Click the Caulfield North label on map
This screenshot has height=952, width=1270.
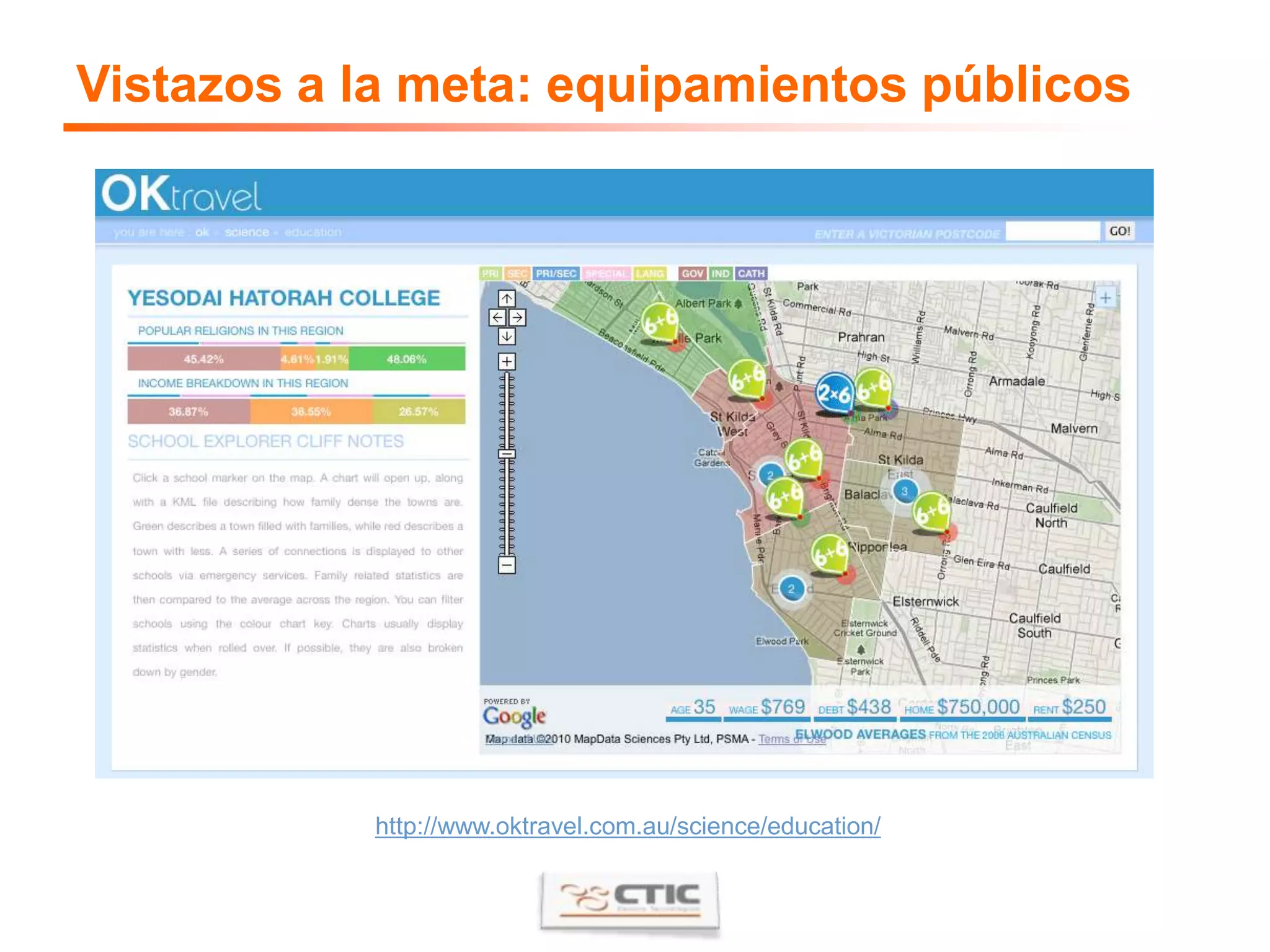click(x=1051, y=516)
